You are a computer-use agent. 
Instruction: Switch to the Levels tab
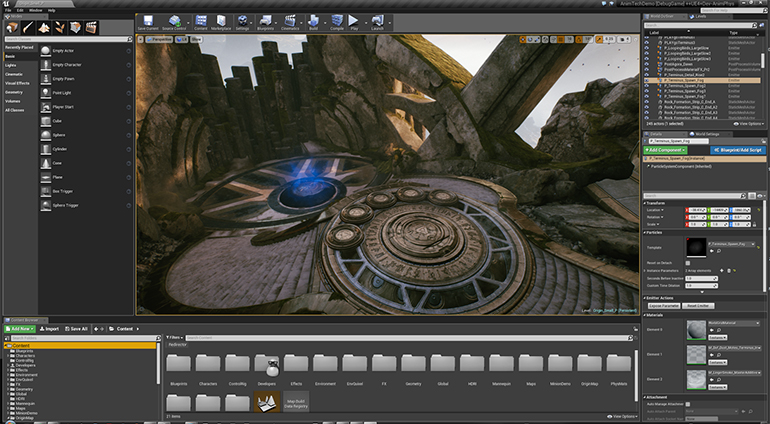click(699, 16)
